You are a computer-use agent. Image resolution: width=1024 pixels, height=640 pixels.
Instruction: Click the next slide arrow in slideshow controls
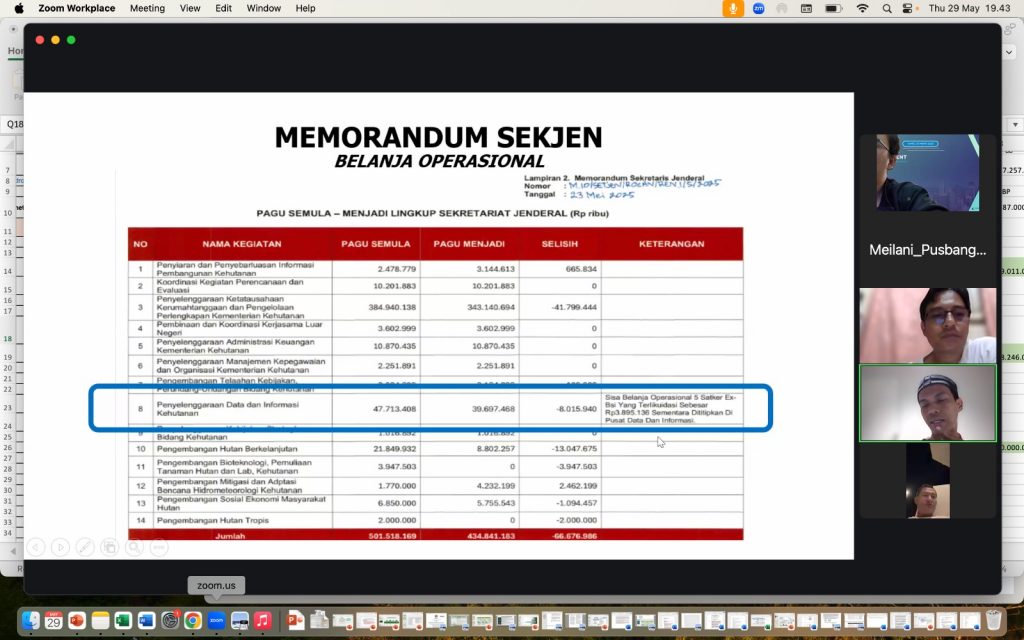pyautogui.click(x=60, y=547)
